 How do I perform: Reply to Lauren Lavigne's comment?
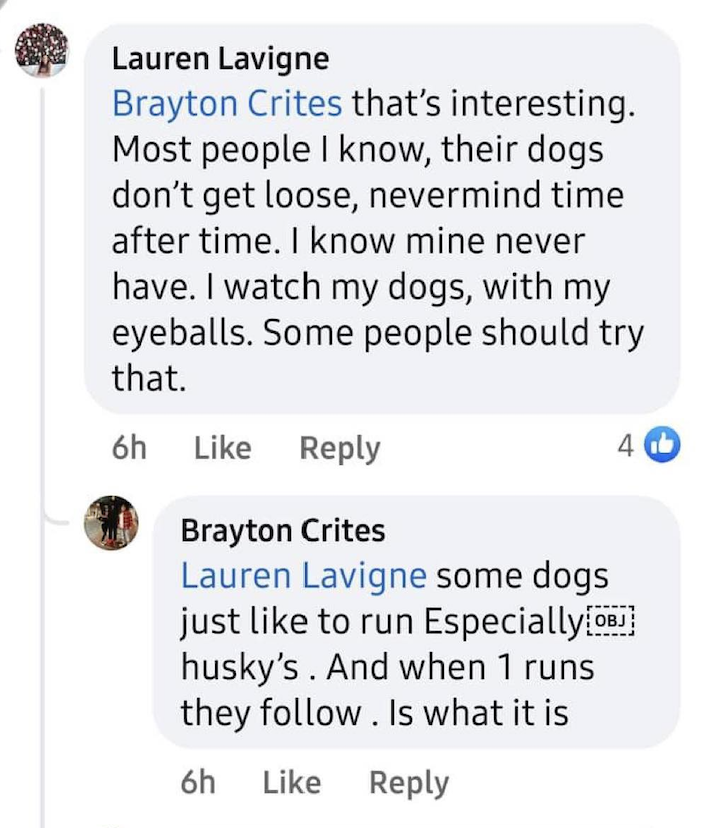[340, 448]
